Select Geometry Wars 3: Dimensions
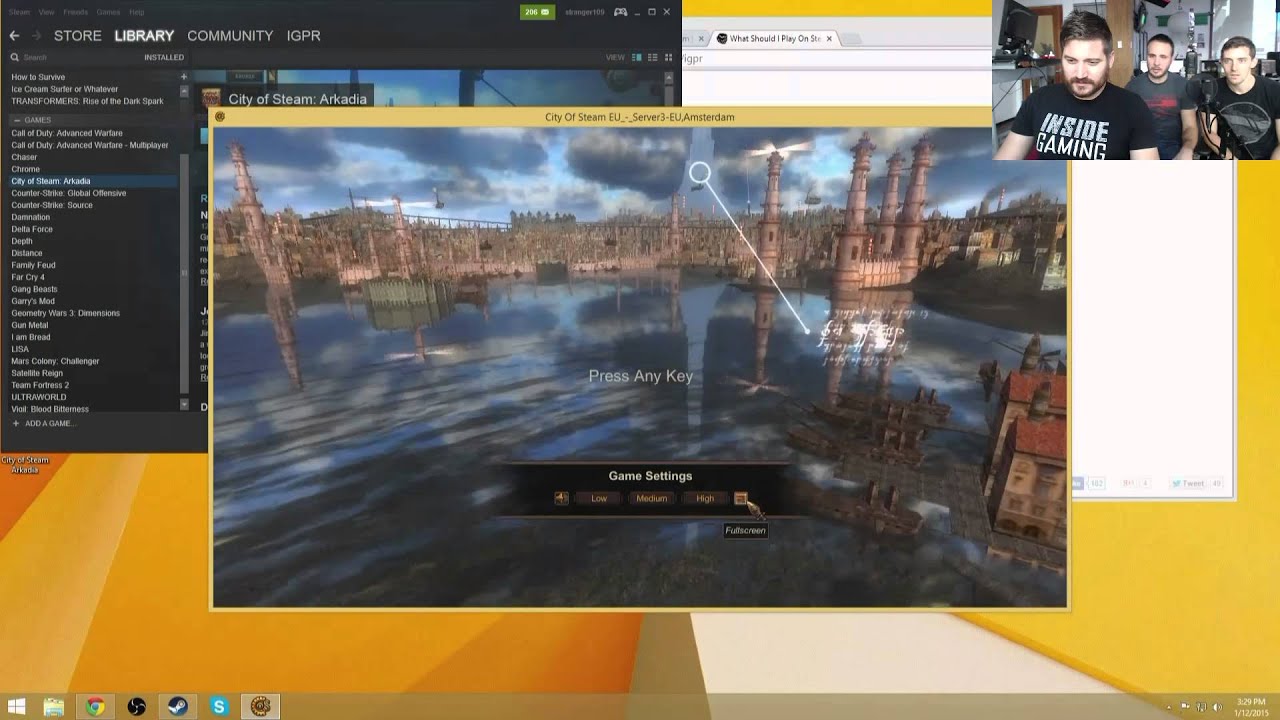 pos(66,313)
